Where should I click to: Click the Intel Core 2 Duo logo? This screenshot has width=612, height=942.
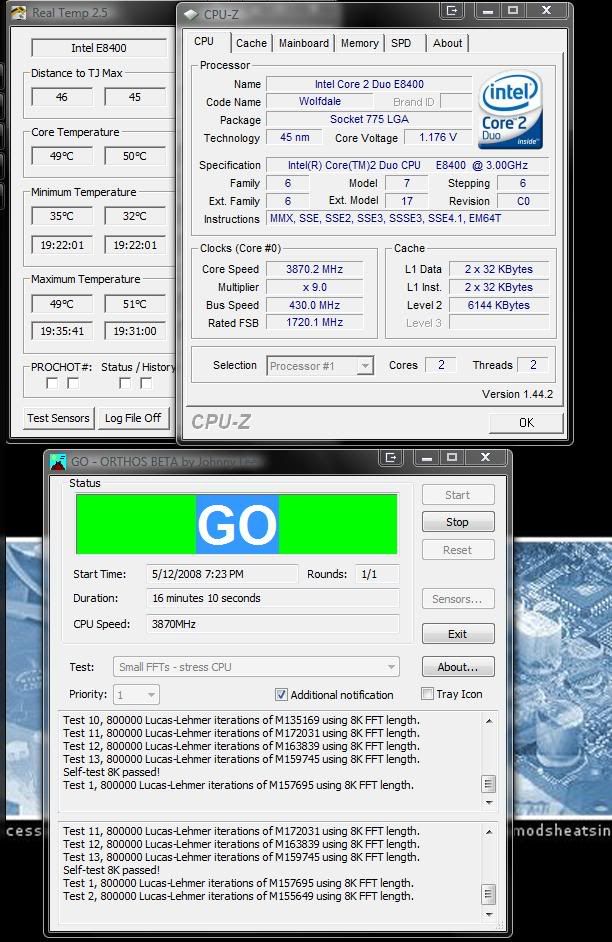(x=511, y=109)
